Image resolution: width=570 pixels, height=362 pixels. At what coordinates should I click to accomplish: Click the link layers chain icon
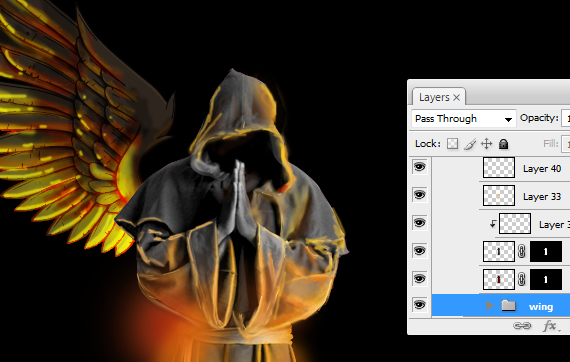coord(522,326)
